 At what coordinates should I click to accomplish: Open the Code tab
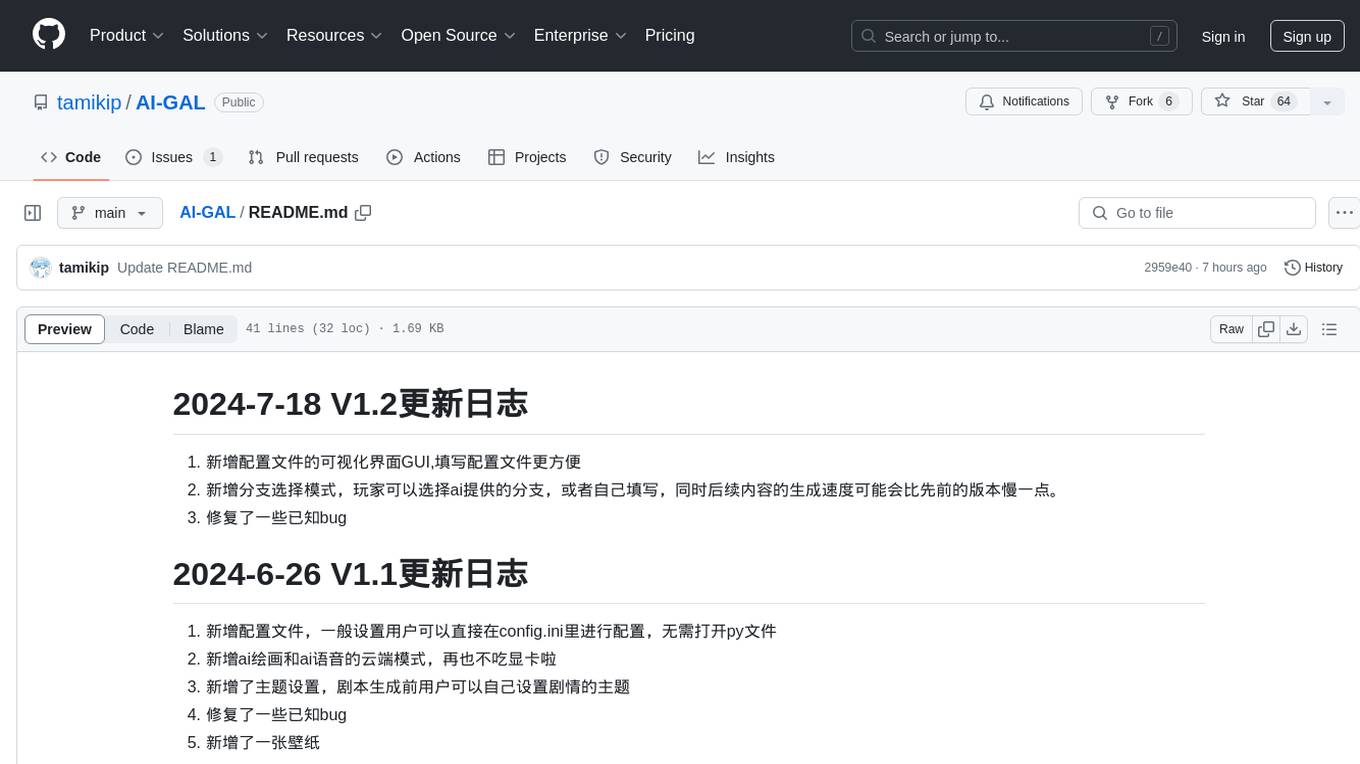coord(71,157)
